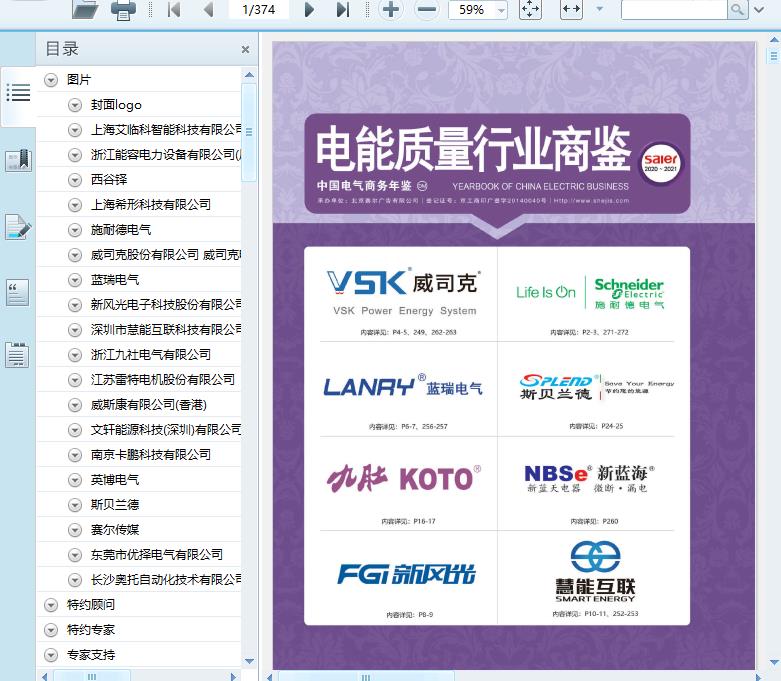
Task: Select 浙江能容电力设备有限公司 entry
Action: 166,155
